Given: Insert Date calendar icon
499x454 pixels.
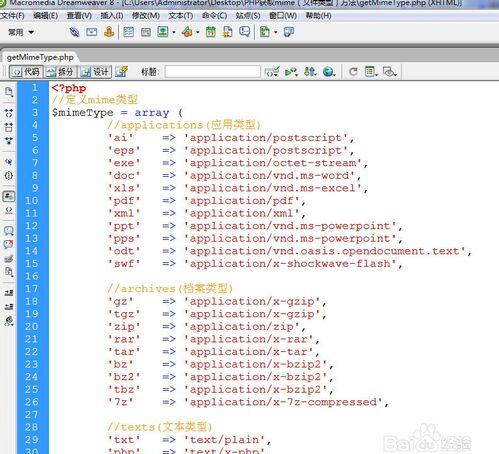Looking at the screenshot, I should [211, 32].
